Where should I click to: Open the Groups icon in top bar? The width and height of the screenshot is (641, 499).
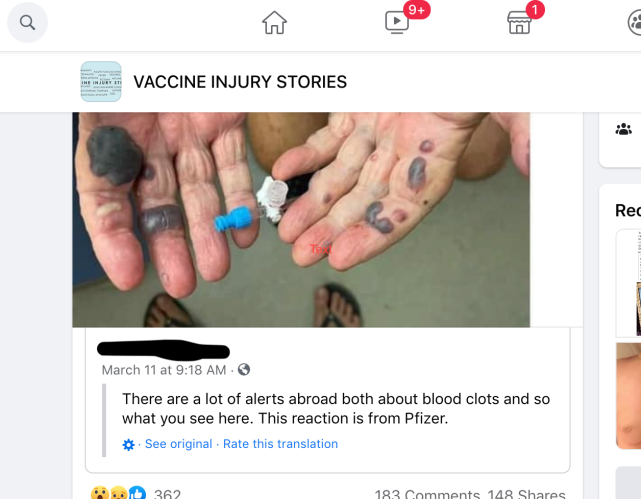click(635, 22)
